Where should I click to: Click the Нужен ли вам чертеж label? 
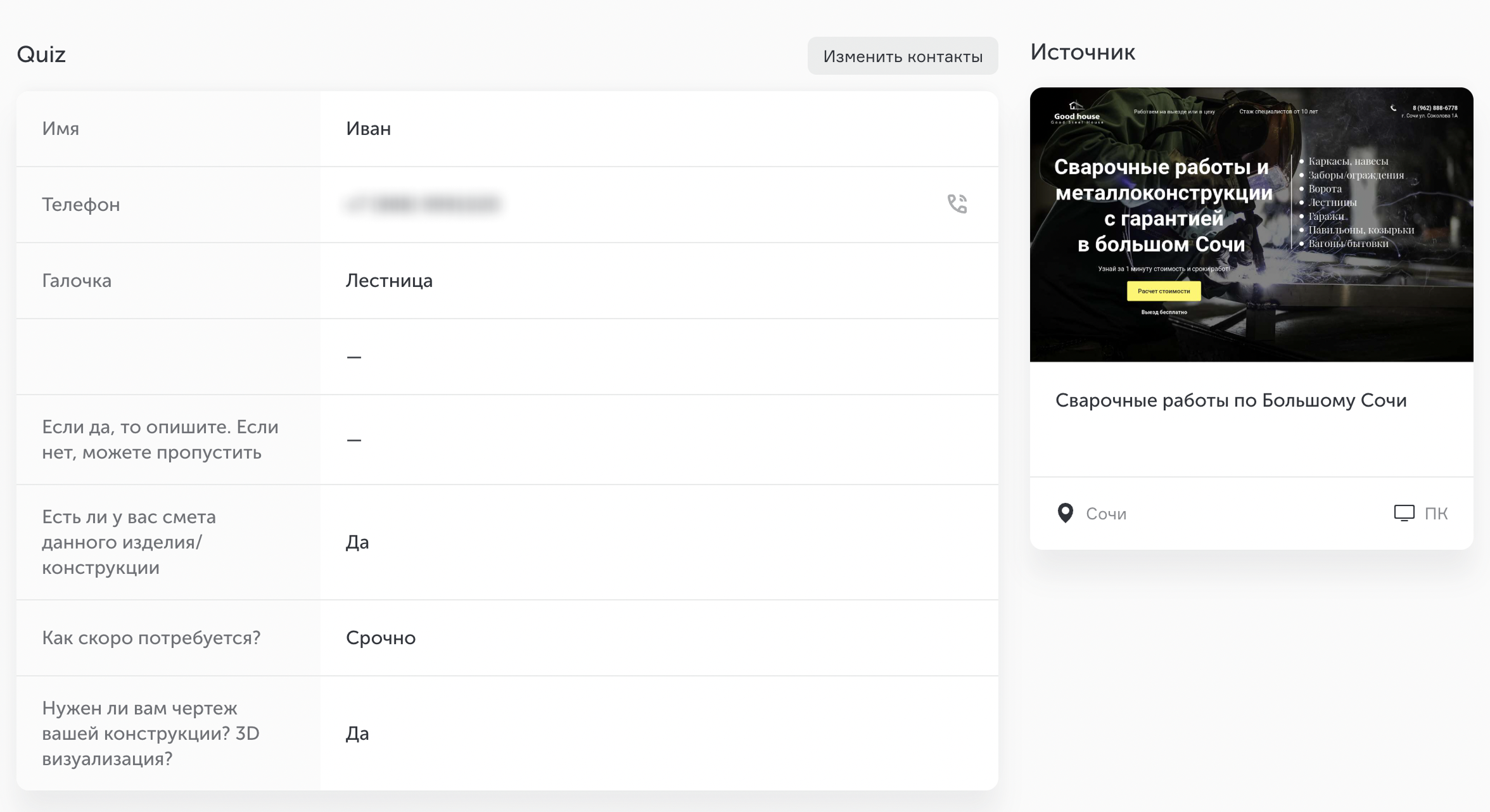pos(151,733)
